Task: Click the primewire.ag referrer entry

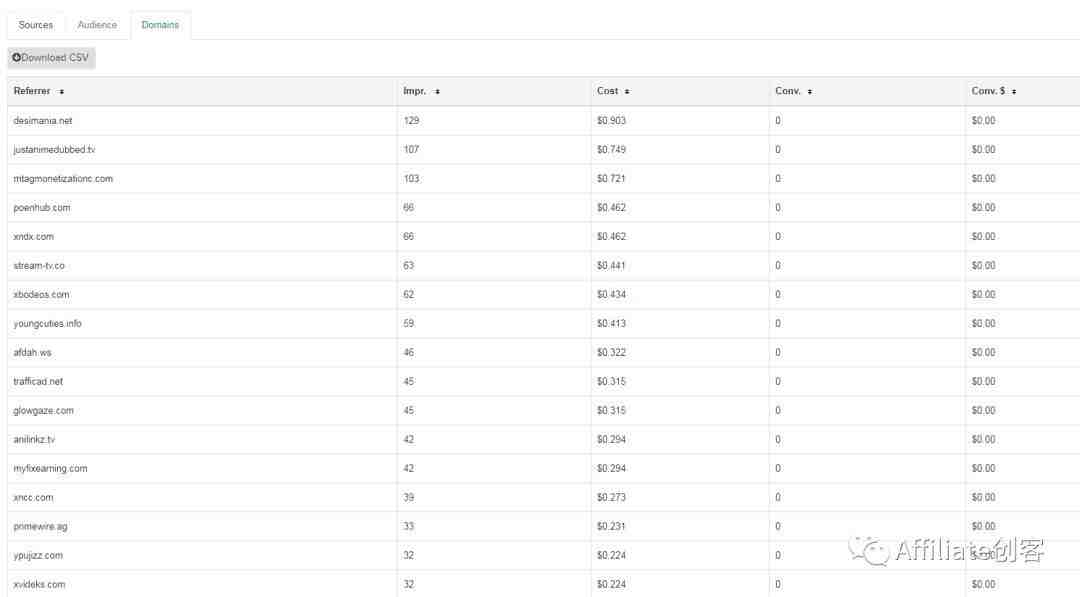Action: point(40,526)
